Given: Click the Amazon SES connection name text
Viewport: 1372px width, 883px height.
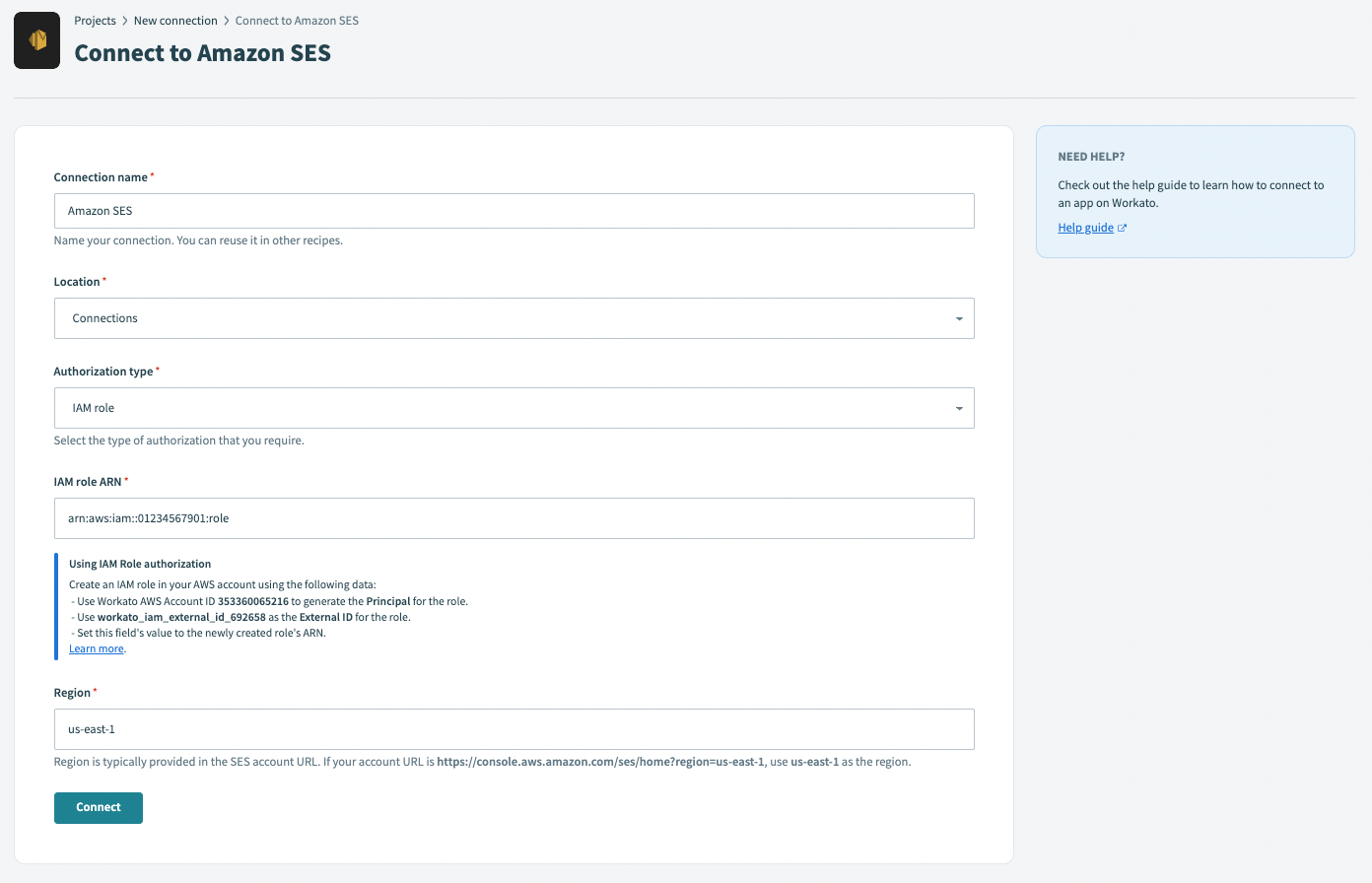Looking at the screenshot, I should point(100,210).
